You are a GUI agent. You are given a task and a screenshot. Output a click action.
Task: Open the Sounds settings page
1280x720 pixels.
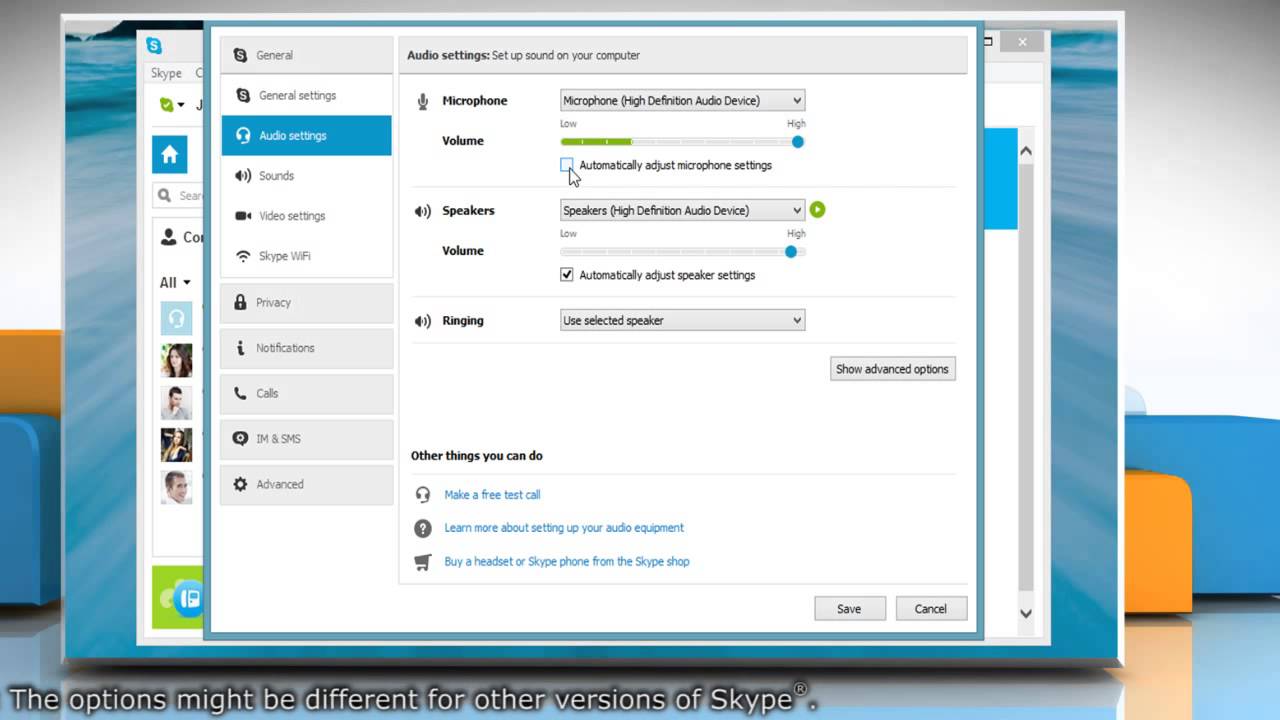click(306, 175)
